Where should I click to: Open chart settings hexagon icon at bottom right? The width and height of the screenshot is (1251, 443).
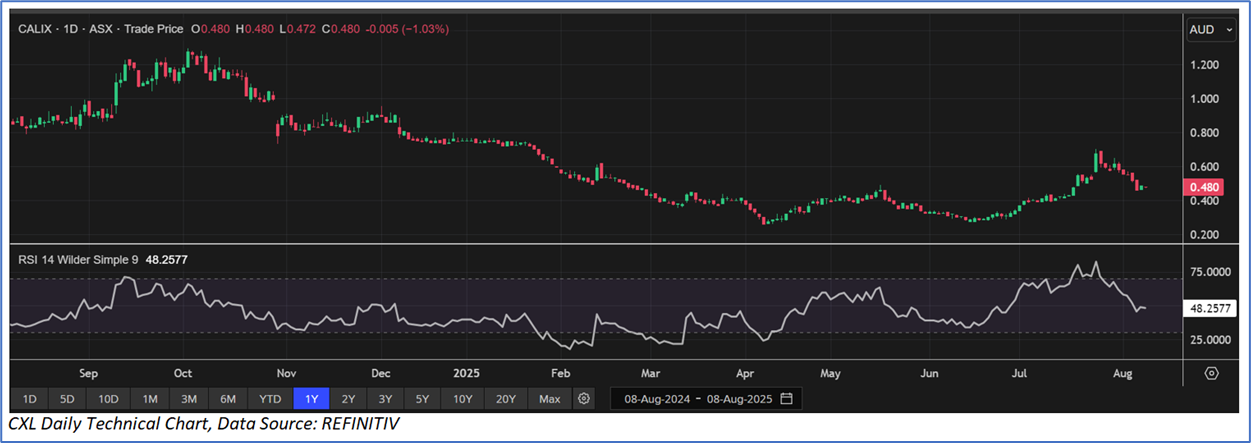pyautogui.click(x=1212, y=373)
